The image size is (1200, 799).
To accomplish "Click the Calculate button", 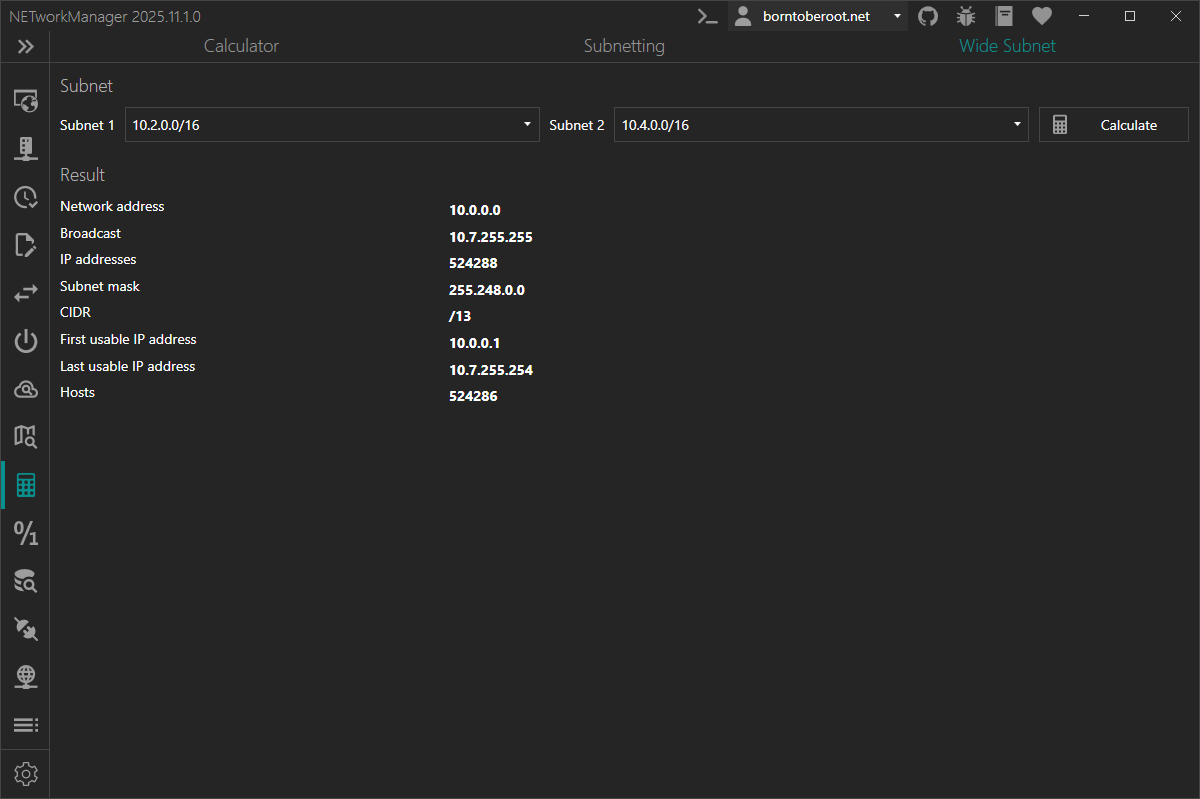I will [1113, 124].
